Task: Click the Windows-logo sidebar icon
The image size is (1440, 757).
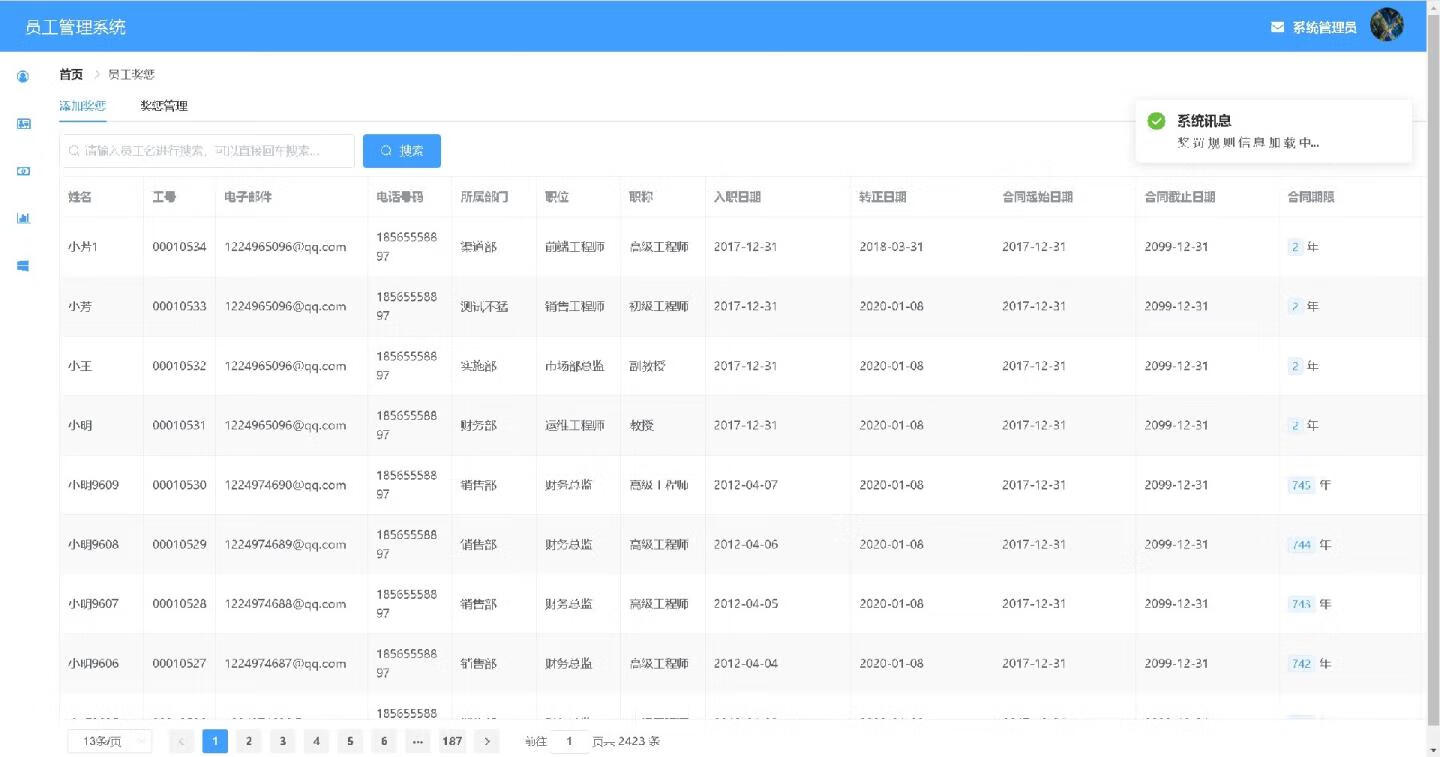Action: (x=23, y=266)
